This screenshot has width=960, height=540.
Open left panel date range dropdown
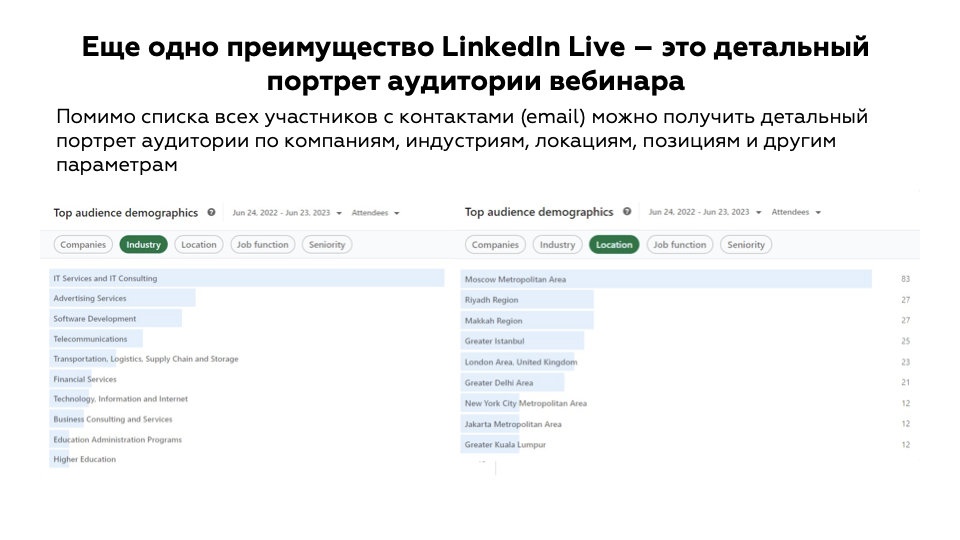[x=287, y=212]
